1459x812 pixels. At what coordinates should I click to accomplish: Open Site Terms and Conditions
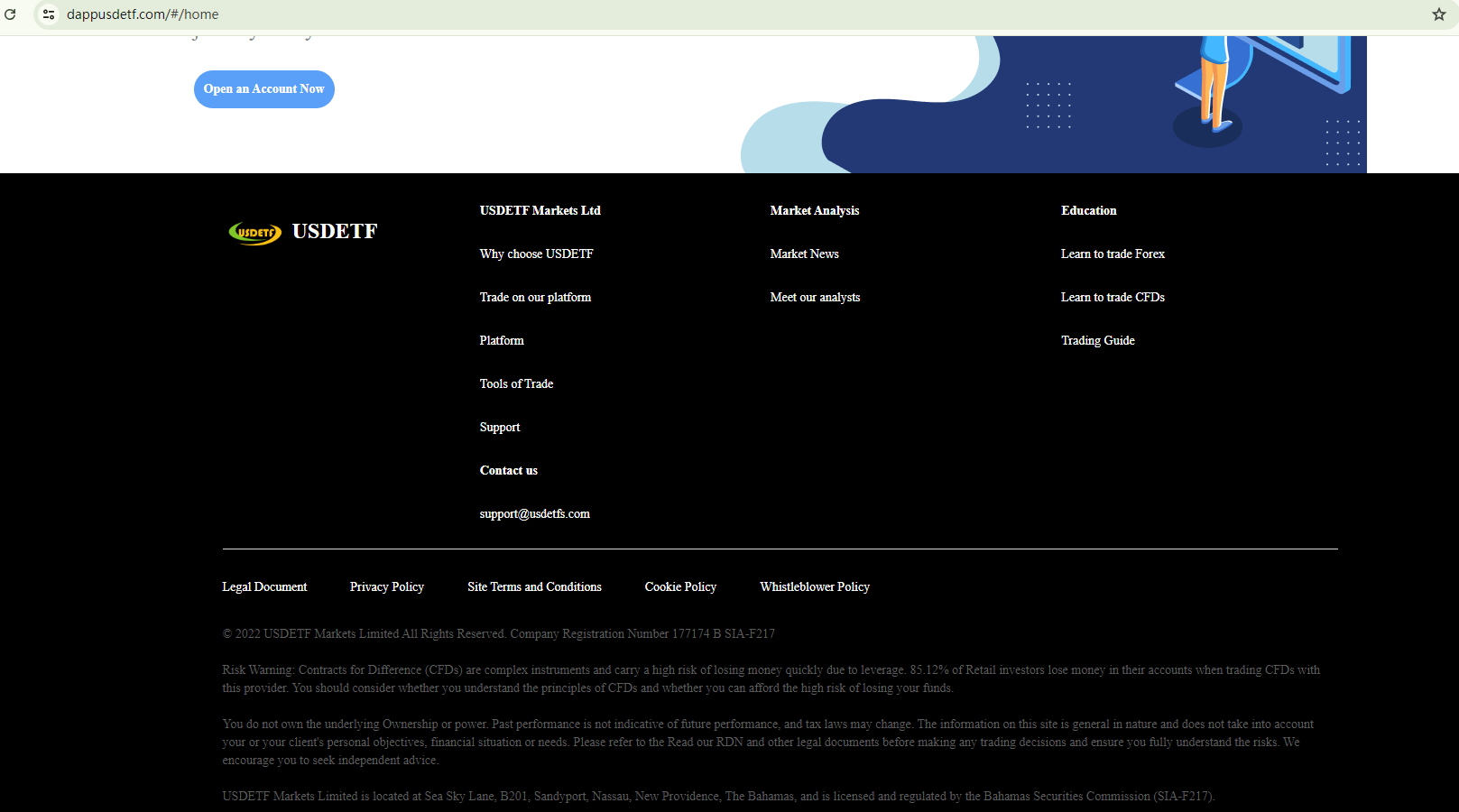coord(535,587)
